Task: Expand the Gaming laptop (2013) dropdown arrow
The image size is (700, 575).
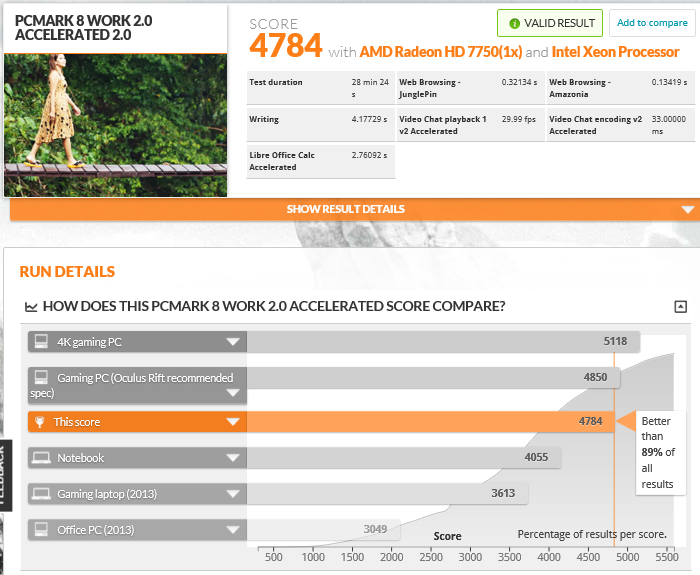Action: point(233,494)
